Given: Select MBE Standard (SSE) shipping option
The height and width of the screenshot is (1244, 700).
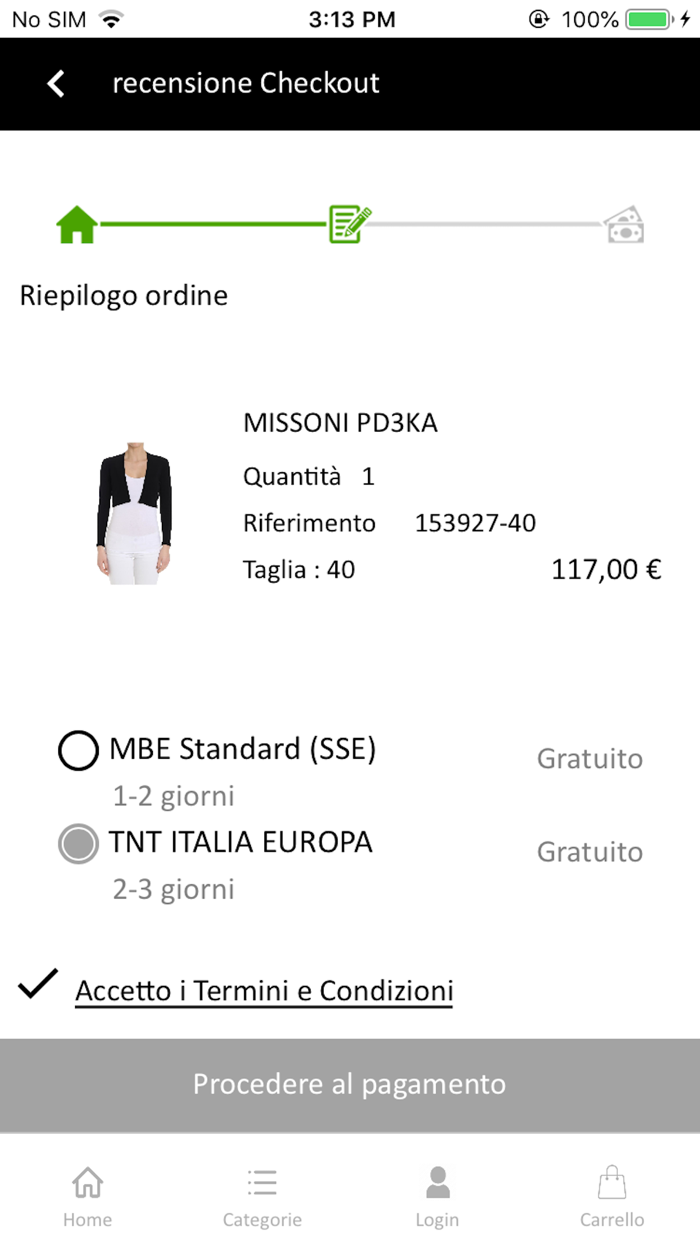Looking at the screenshot, I should click(78, 750).
